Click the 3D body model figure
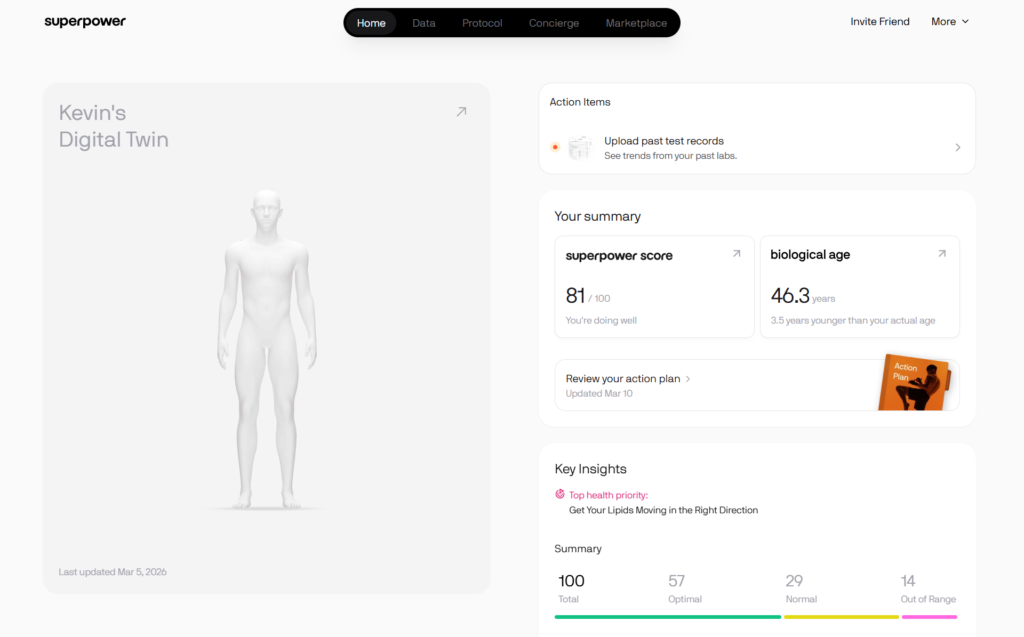1024x637 pixels. tap(266, 350)
